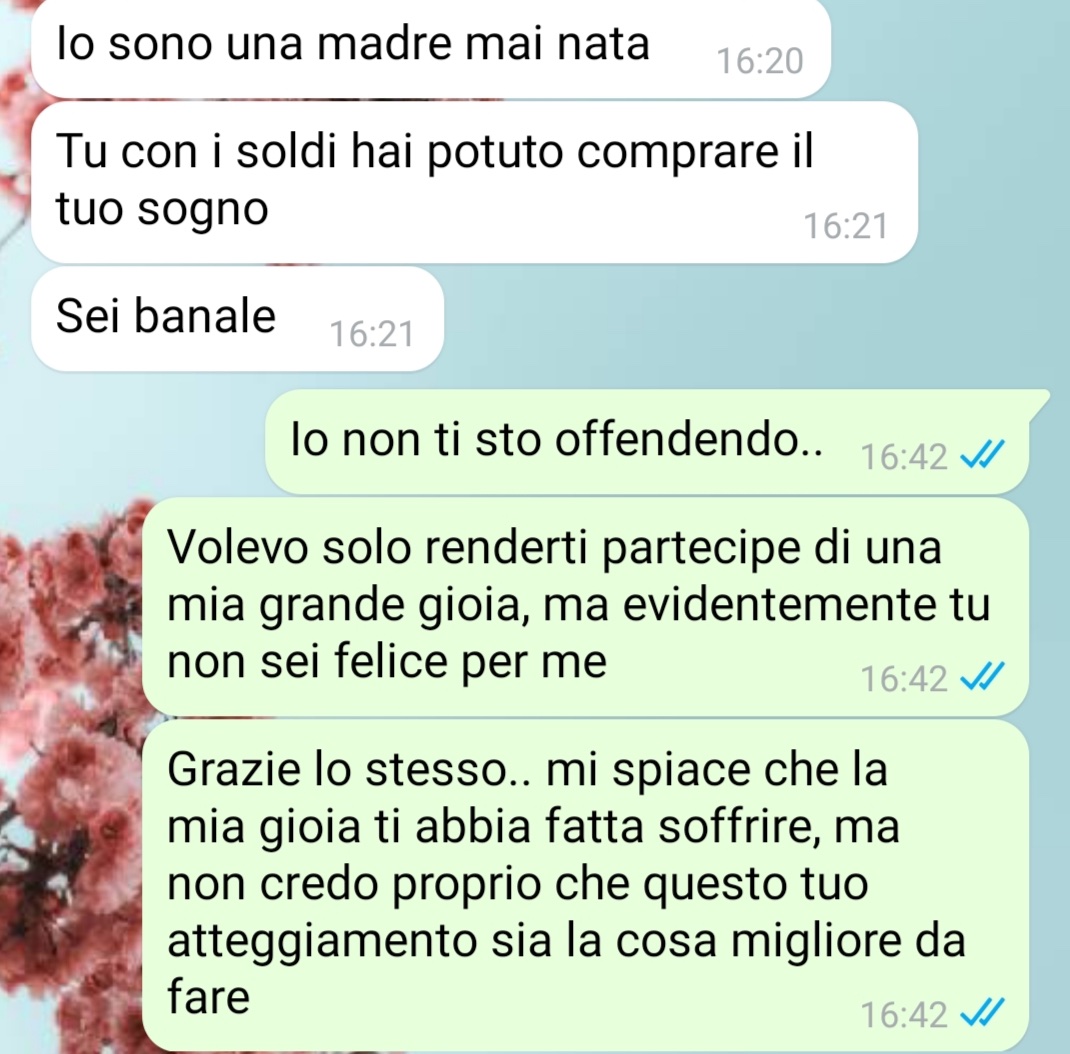Select the 'Io sono una madre mai nata' message
This screenshot has width=1070, height=1054.
pos(431,48)
